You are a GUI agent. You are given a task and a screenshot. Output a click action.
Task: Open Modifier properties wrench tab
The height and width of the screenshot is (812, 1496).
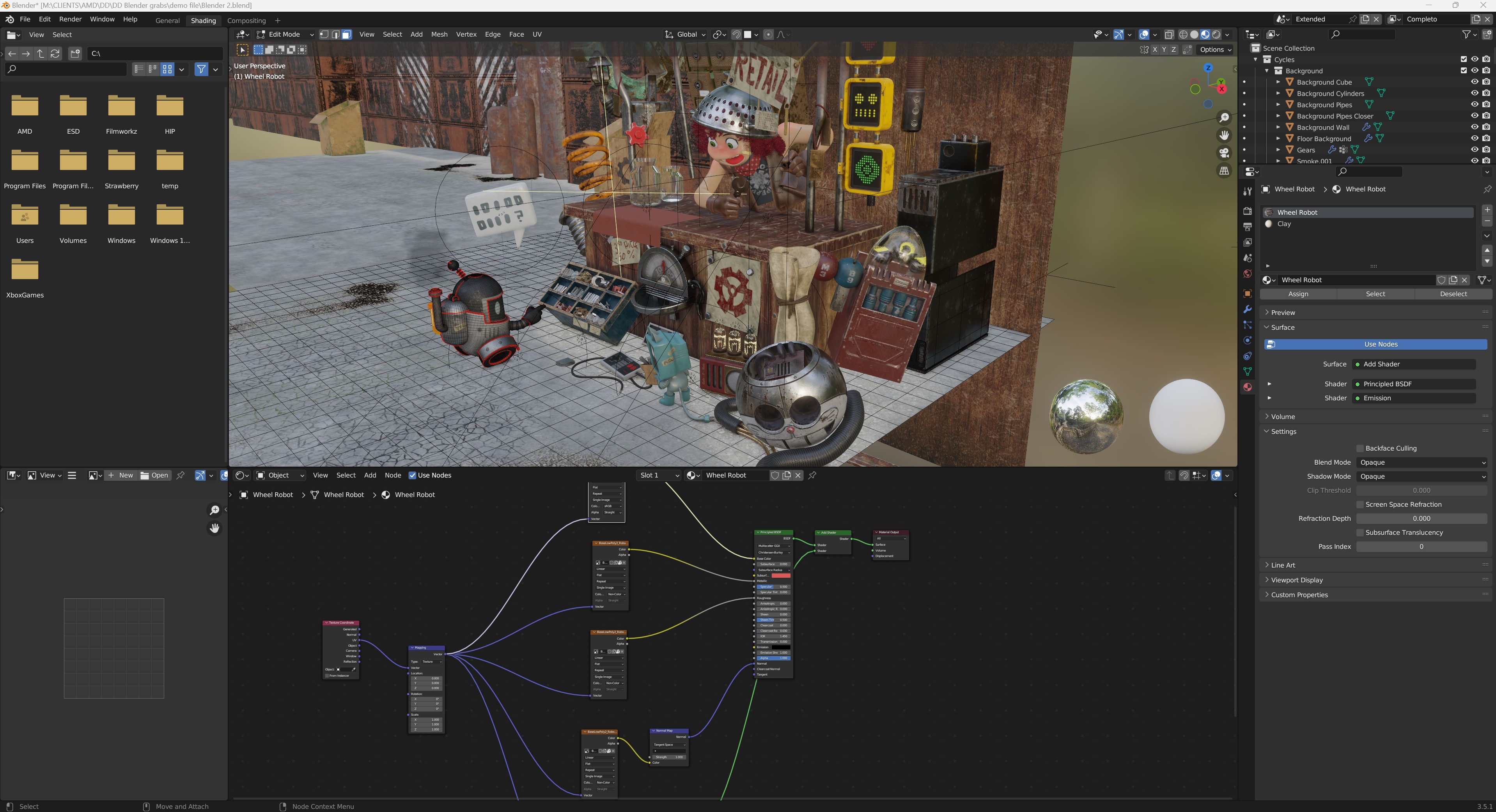1247,310
